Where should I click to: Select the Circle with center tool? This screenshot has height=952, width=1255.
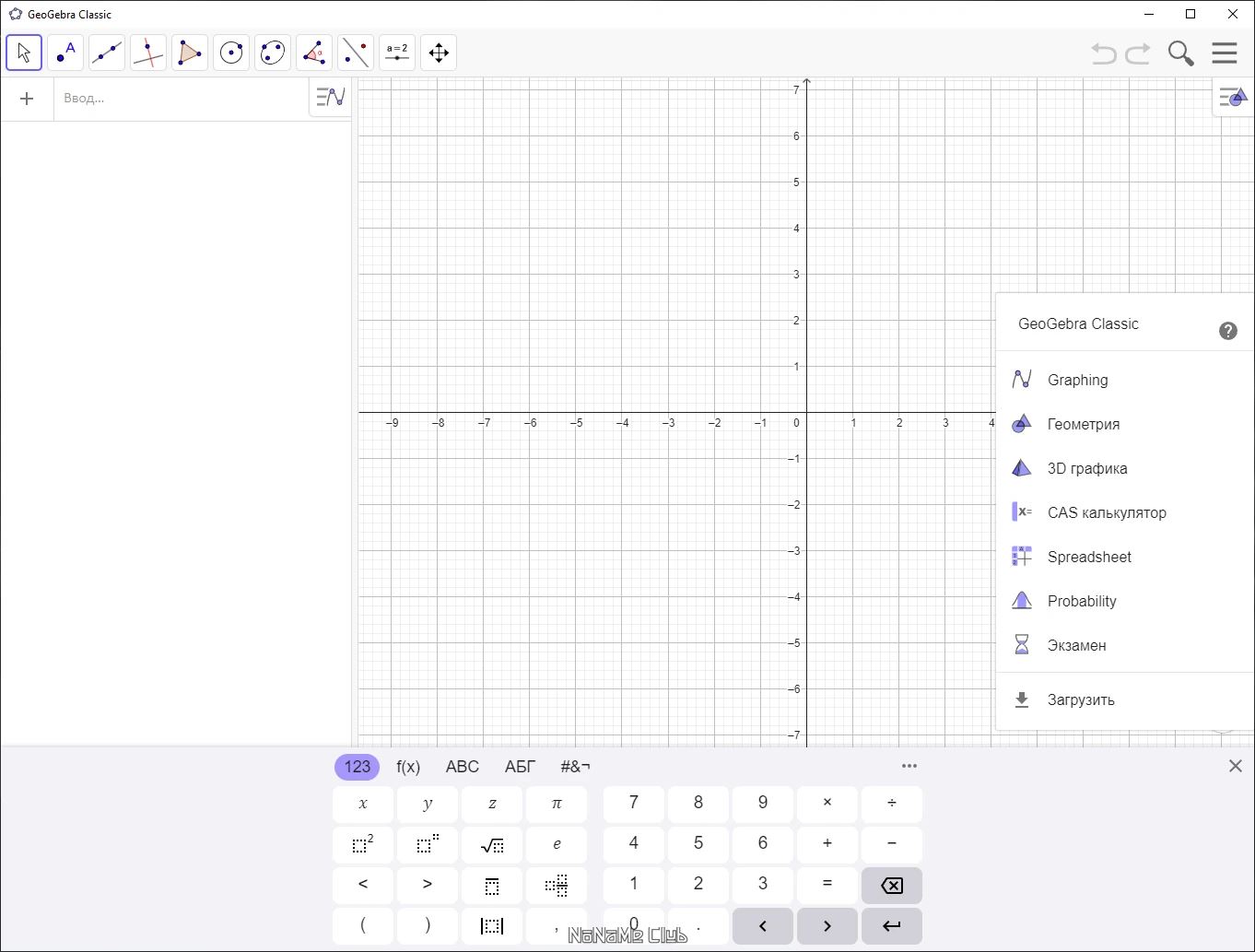click(231, 53)
